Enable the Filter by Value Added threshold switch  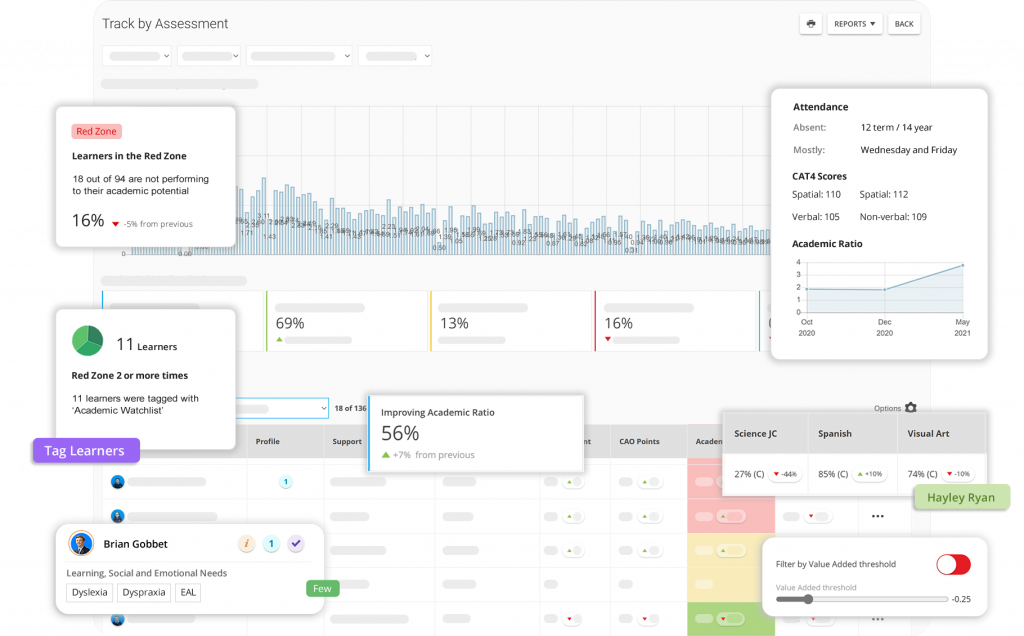(953, 565)
